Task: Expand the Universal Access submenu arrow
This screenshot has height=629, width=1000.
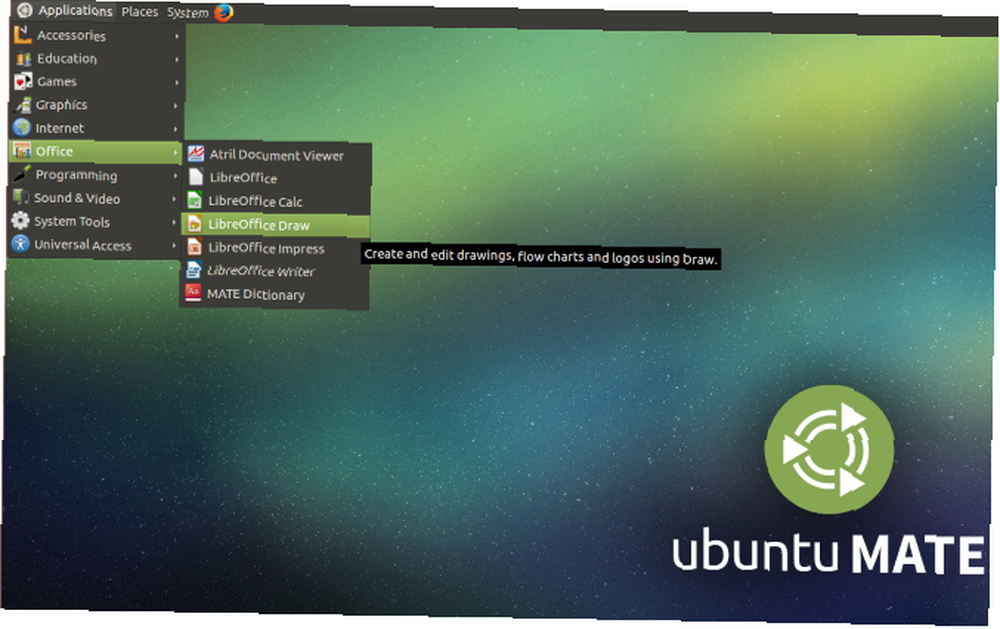Action: coord(174,246)
